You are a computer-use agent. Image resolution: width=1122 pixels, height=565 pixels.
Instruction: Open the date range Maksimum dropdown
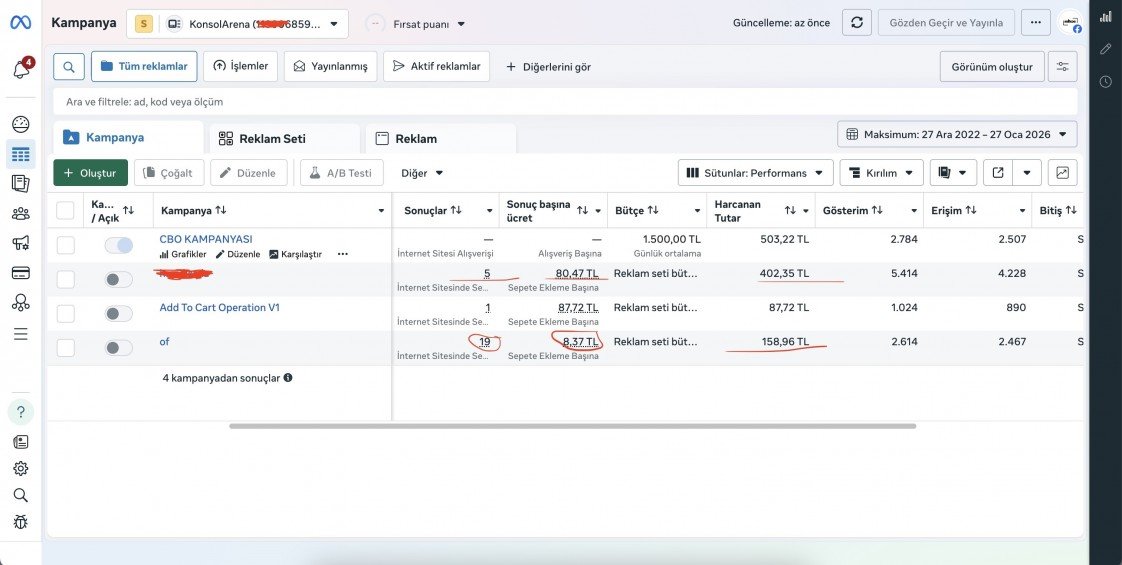(x=957, y=134)
